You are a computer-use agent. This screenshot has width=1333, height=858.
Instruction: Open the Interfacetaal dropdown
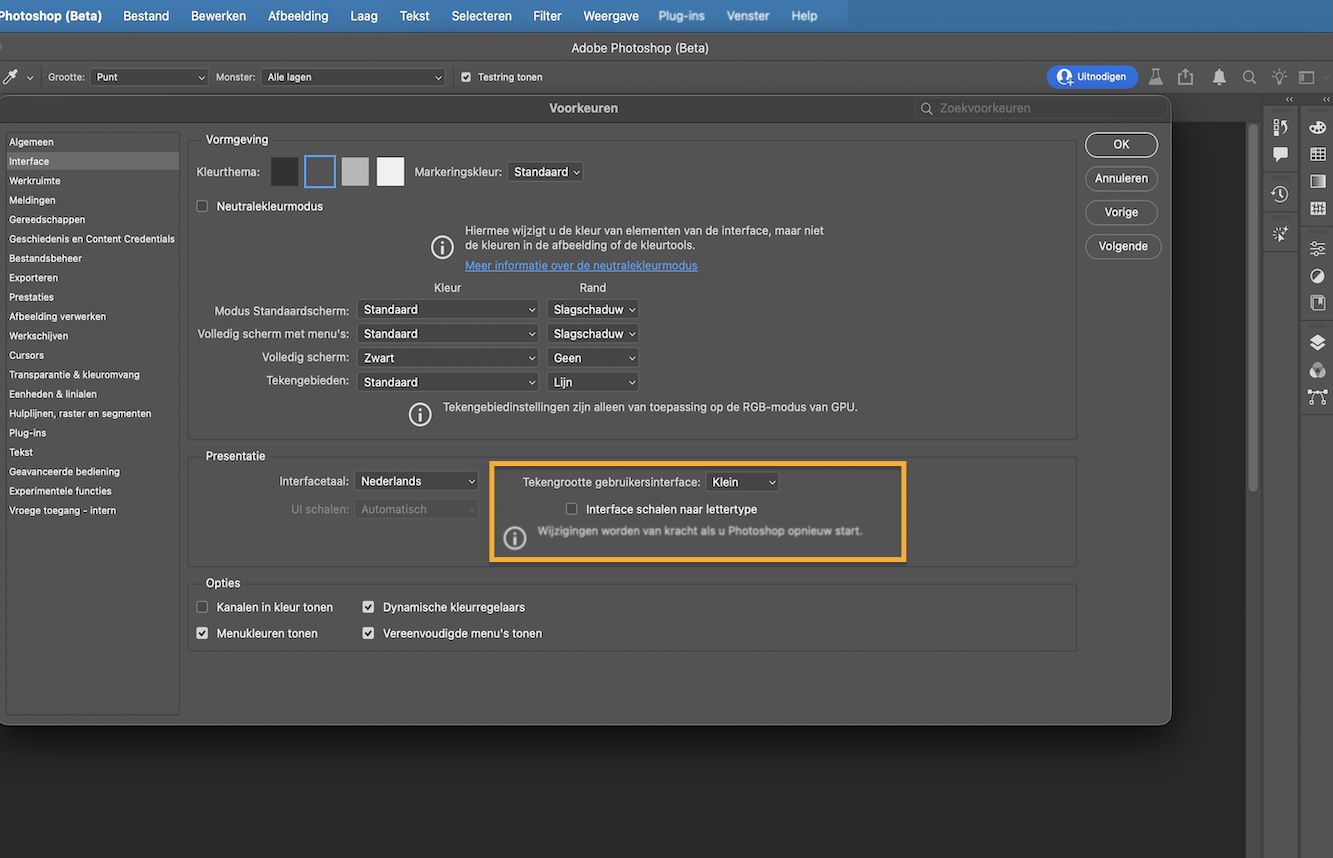tap(416, 480)
